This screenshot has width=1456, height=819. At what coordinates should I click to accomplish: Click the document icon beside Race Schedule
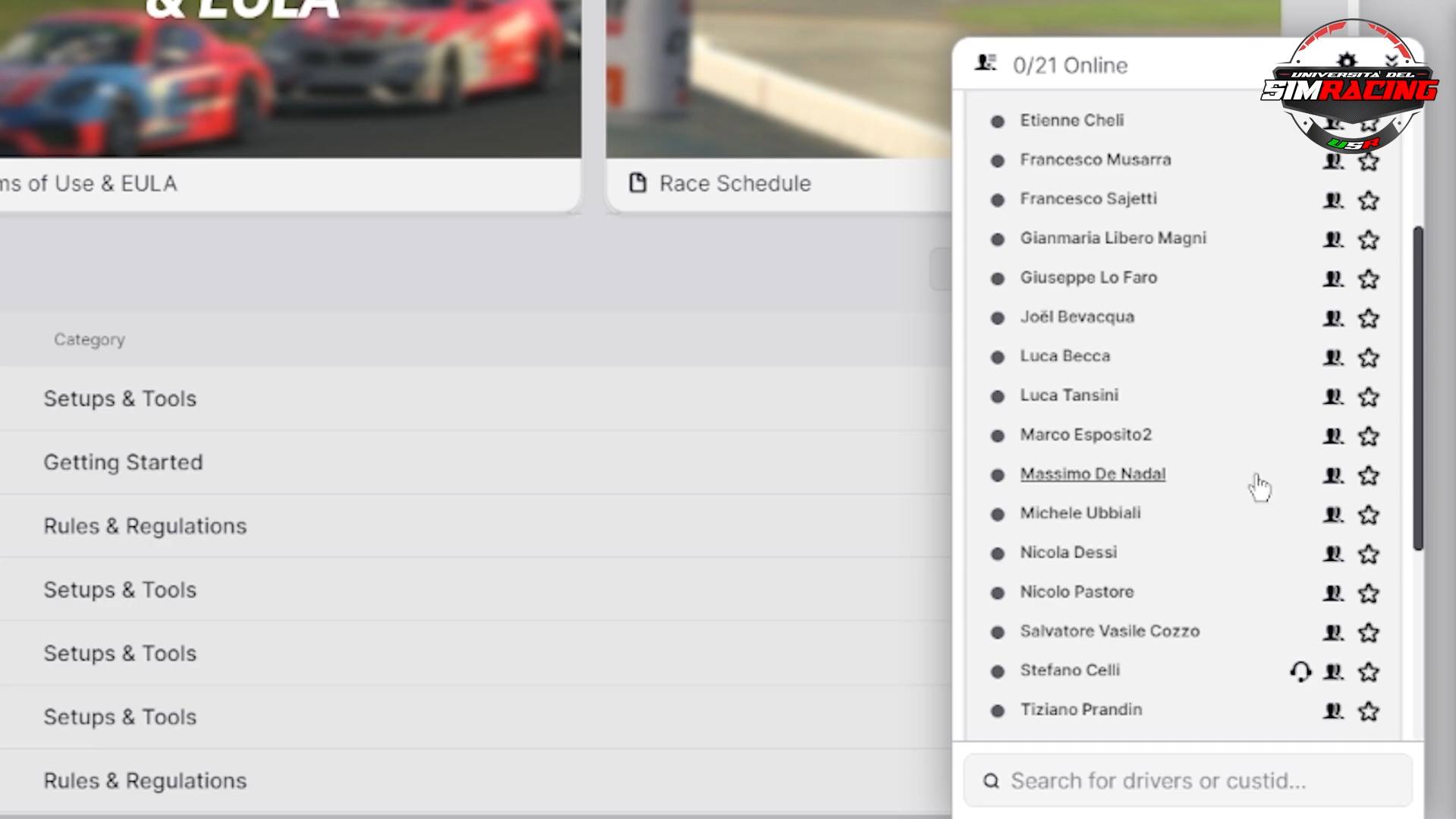pos(637,183)
